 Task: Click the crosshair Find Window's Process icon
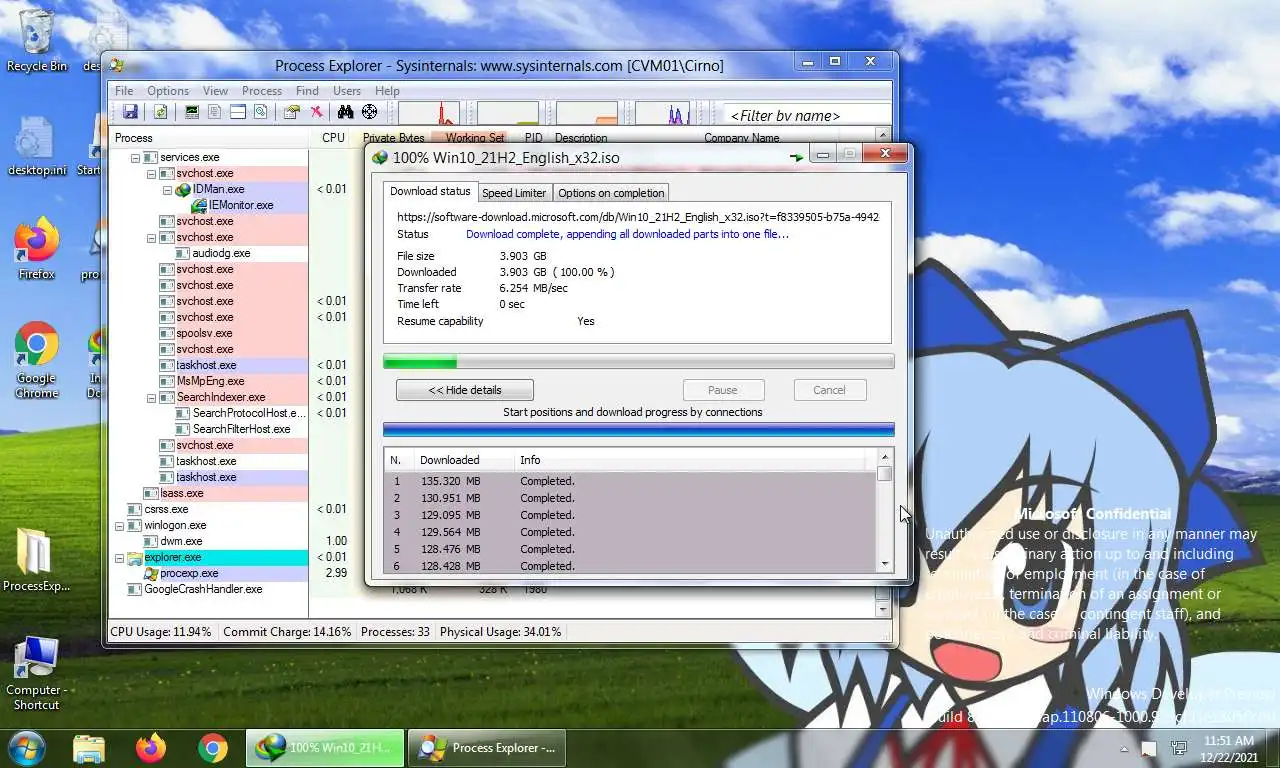(369, 112)
